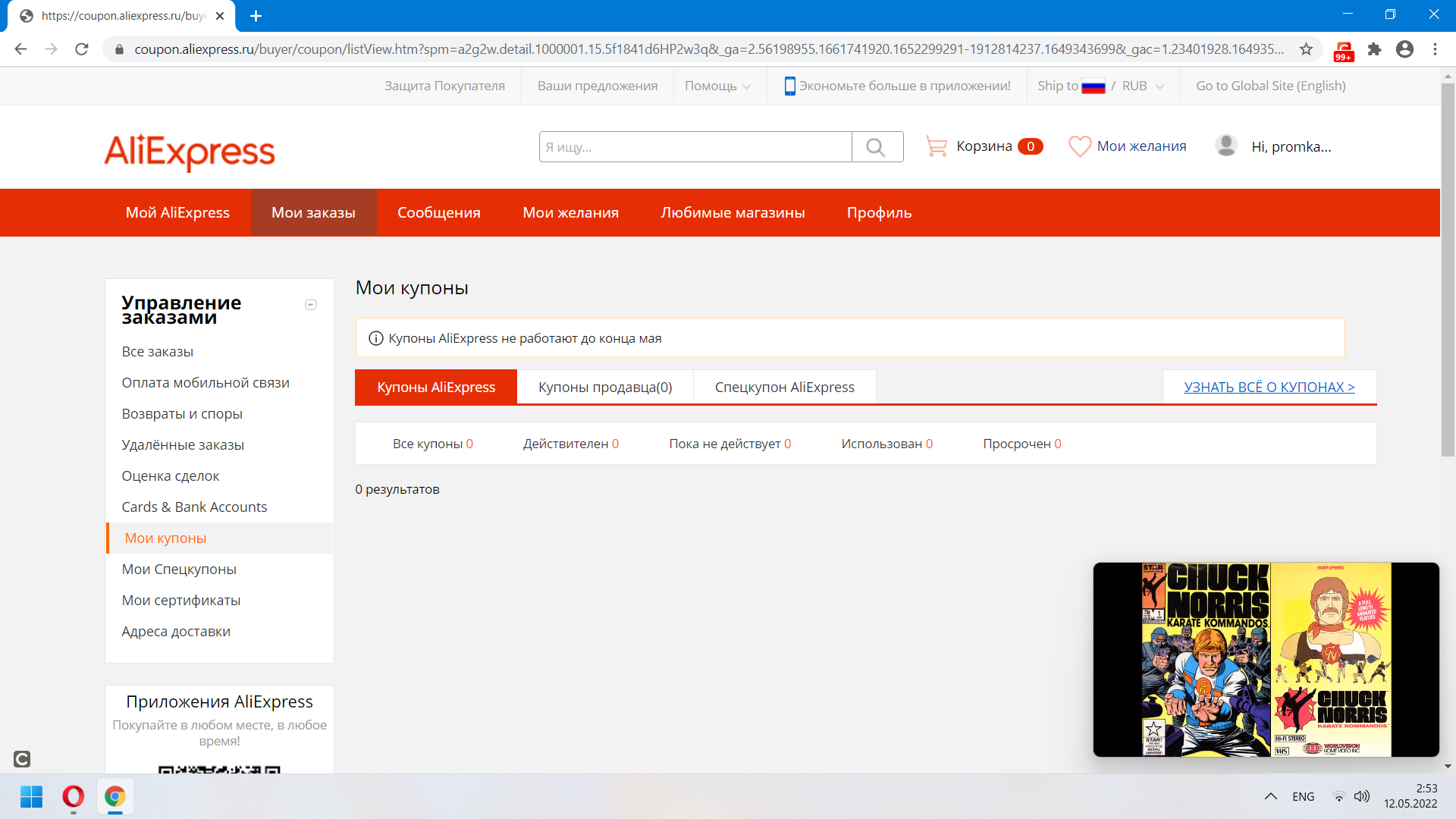Reload the page
This screenshot has height=819, width=1456.
tap(82, 49)
